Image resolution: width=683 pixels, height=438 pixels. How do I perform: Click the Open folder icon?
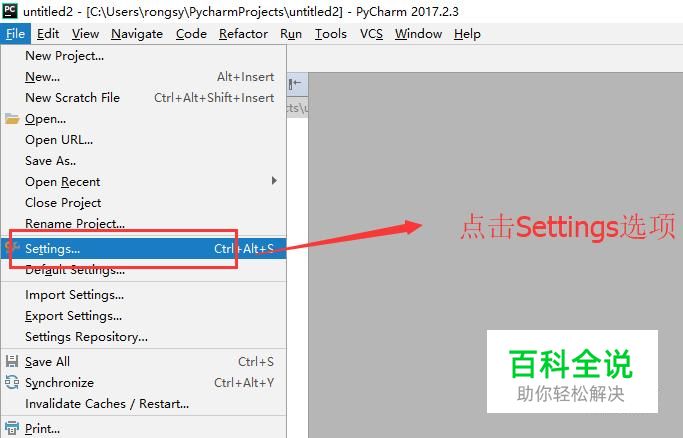click(12, 118)
